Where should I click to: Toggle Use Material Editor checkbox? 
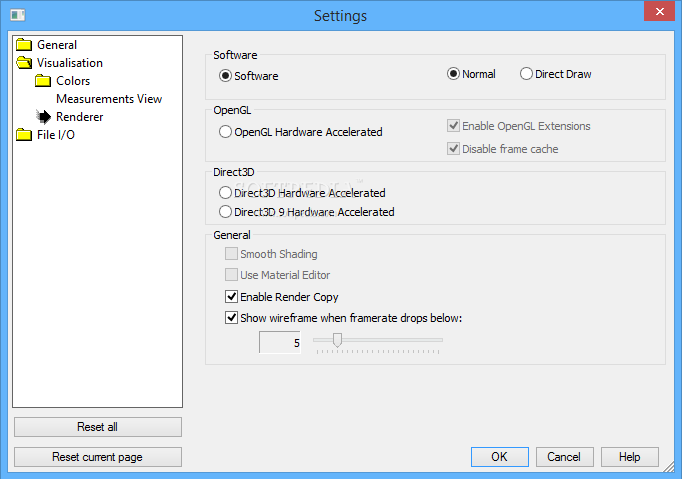point(231,275)
